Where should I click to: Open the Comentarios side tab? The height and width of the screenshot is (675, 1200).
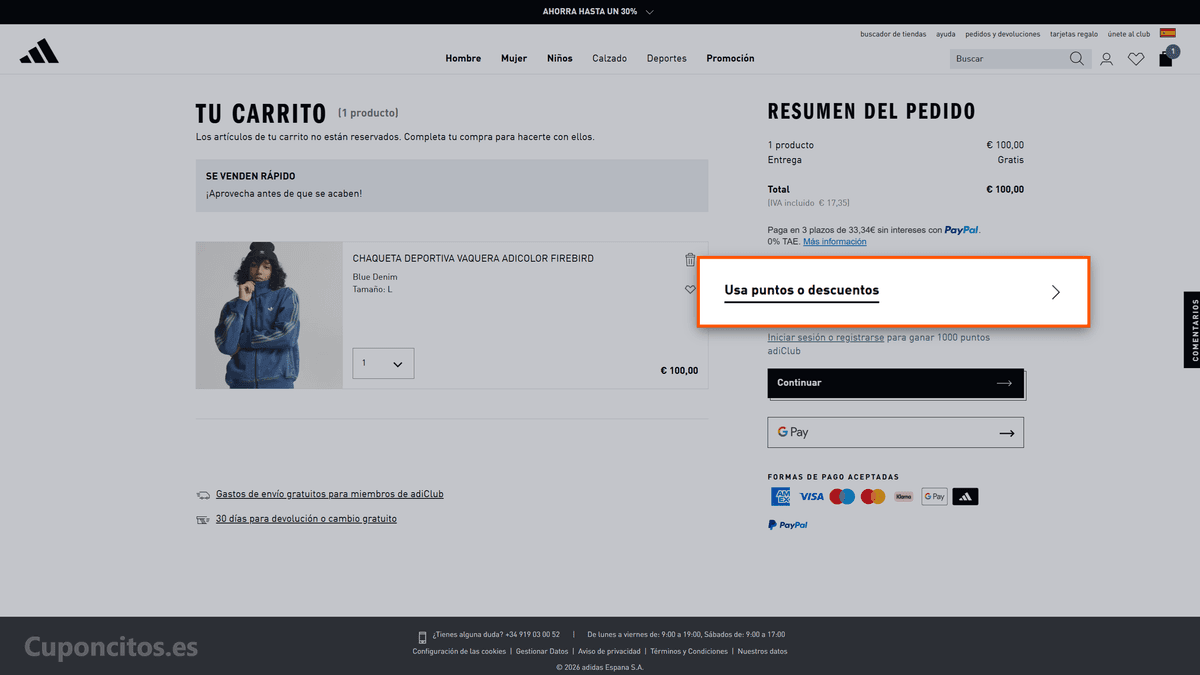[x=1192, y=330]
